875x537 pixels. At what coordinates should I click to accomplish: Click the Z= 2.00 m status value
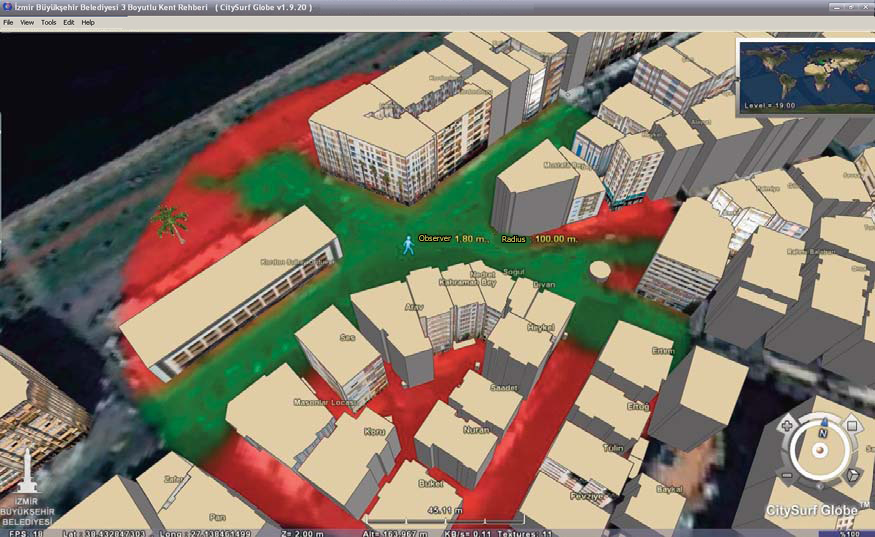pyautogui.click(x=302, y=533)
